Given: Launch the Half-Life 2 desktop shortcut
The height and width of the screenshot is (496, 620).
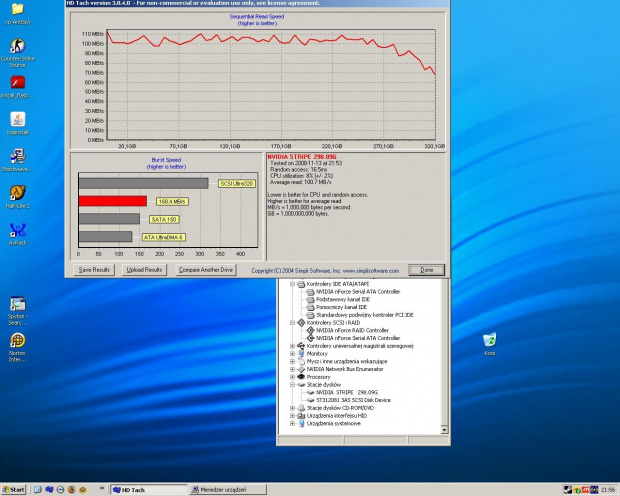Looking at the screenshot, I should [x=17, y=193].
